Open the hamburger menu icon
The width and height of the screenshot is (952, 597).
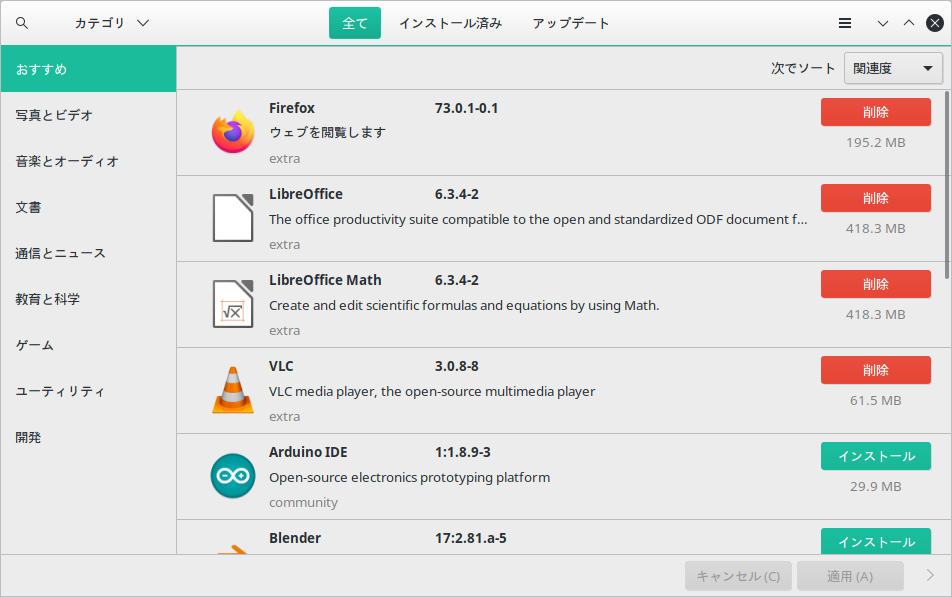(x=845, y=23)
